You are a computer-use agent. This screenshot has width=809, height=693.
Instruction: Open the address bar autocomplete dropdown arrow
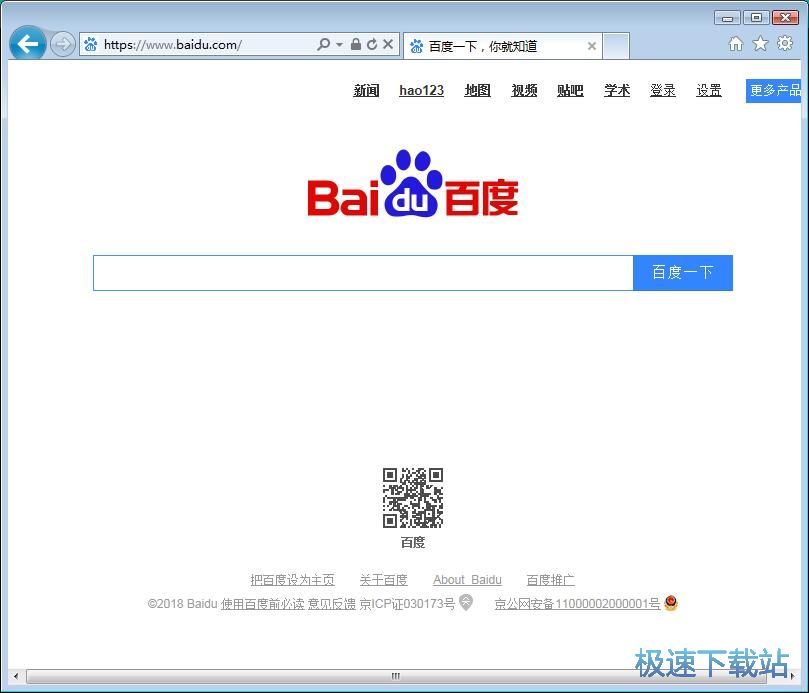click(339, 45)
